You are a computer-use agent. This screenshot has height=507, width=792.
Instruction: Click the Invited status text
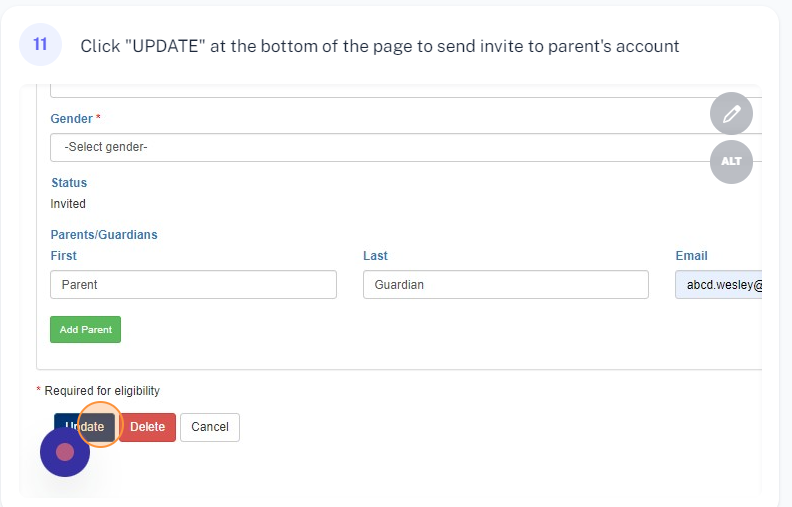click(x=68, y=204)
